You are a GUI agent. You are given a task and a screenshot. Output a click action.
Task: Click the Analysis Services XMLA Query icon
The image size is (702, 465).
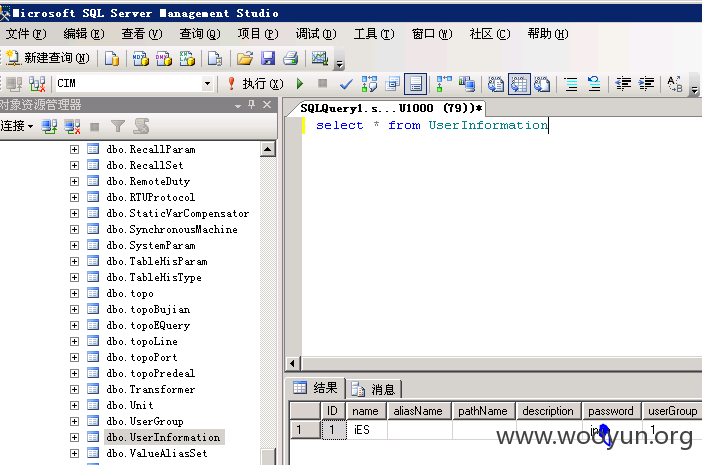[x=187, y=59]
